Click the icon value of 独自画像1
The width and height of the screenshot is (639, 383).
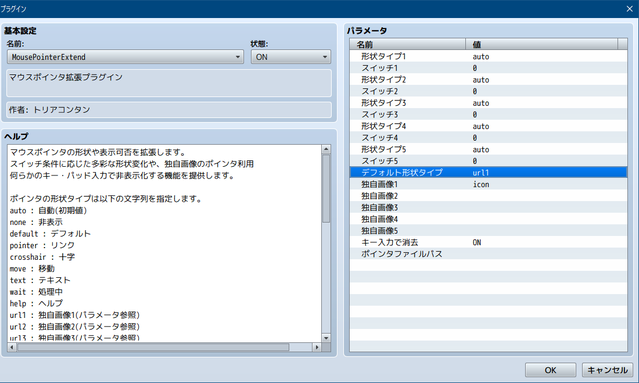tap(481, 184)
